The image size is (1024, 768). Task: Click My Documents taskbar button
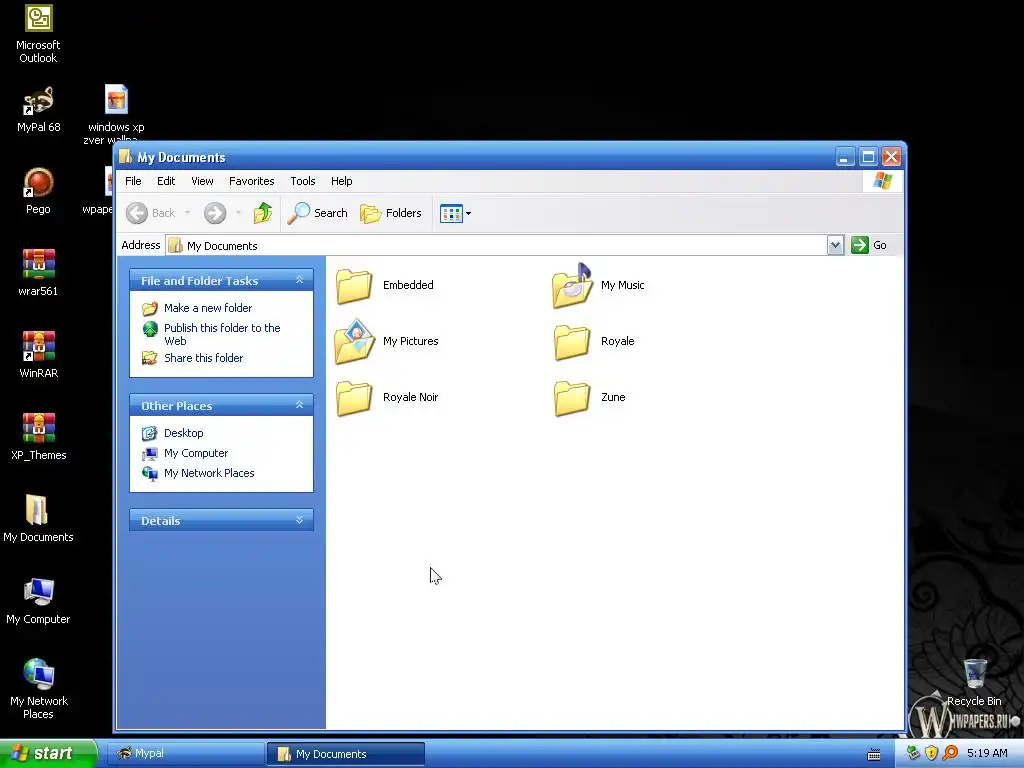[346, 754]
